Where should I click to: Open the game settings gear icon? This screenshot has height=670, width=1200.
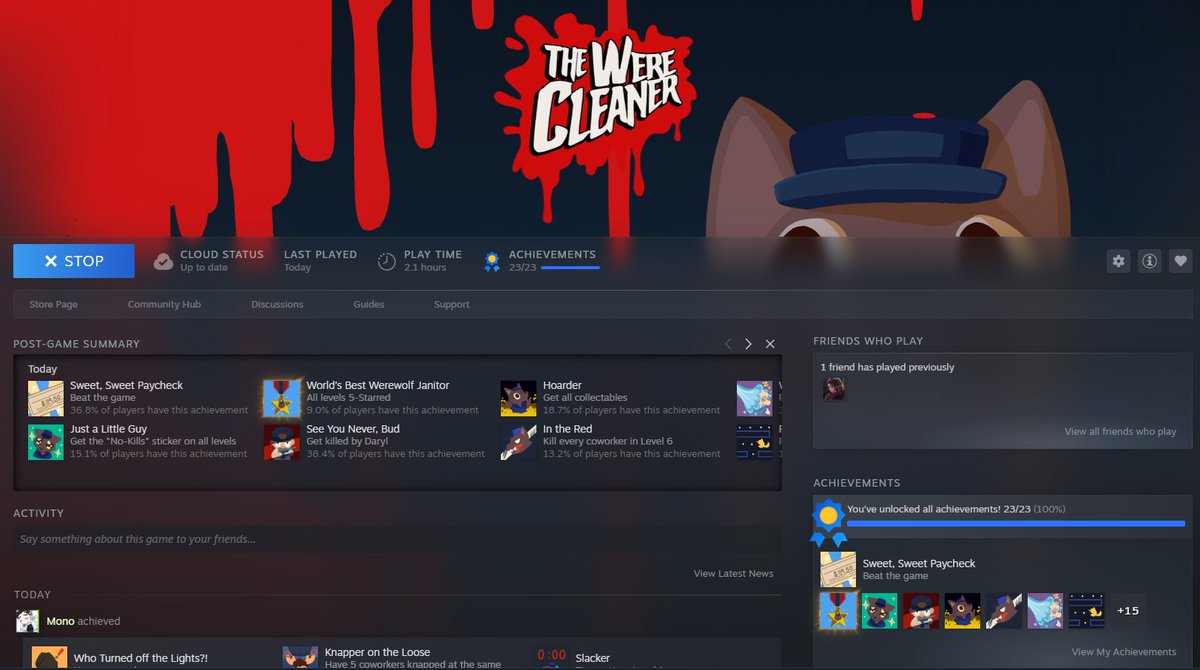[x=1118, y=261]
